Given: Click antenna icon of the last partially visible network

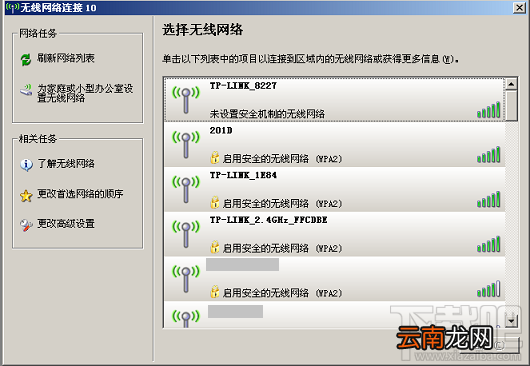Looking at the screenshot, I should click(x=186, y=319).
